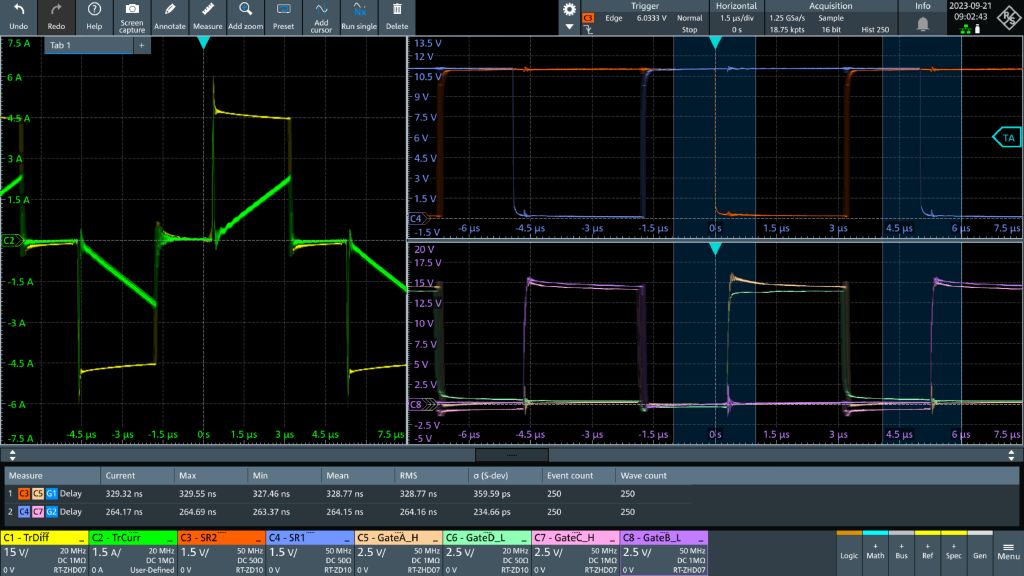The width and height of the screenshot is (1024, 576).
Task: Add a Math waveform with the plus expander
Action: tap(875, 546)
